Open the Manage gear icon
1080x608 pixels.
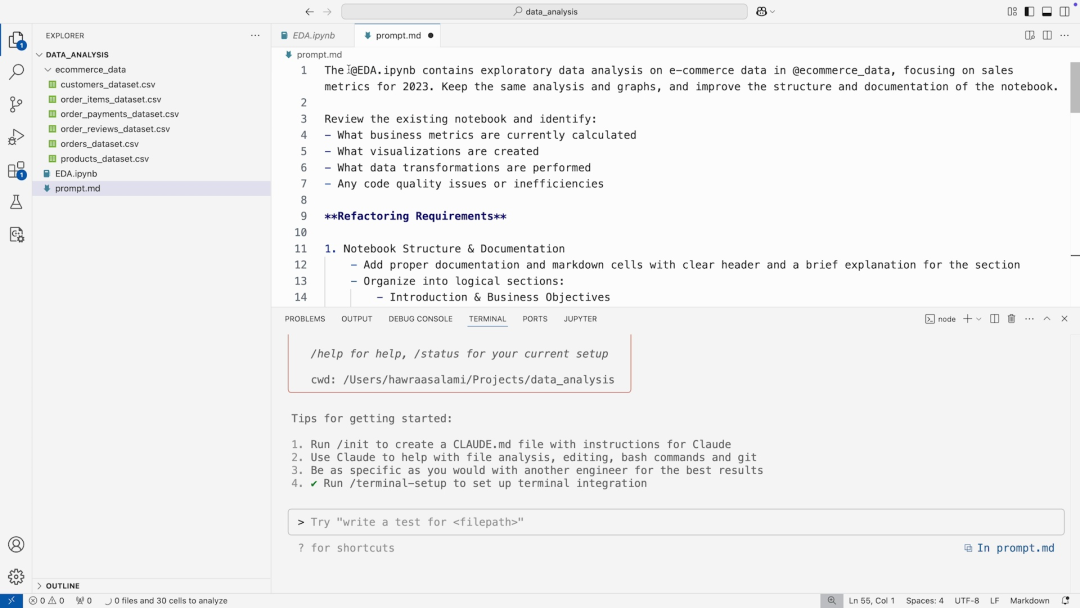(x=16, y=577)
